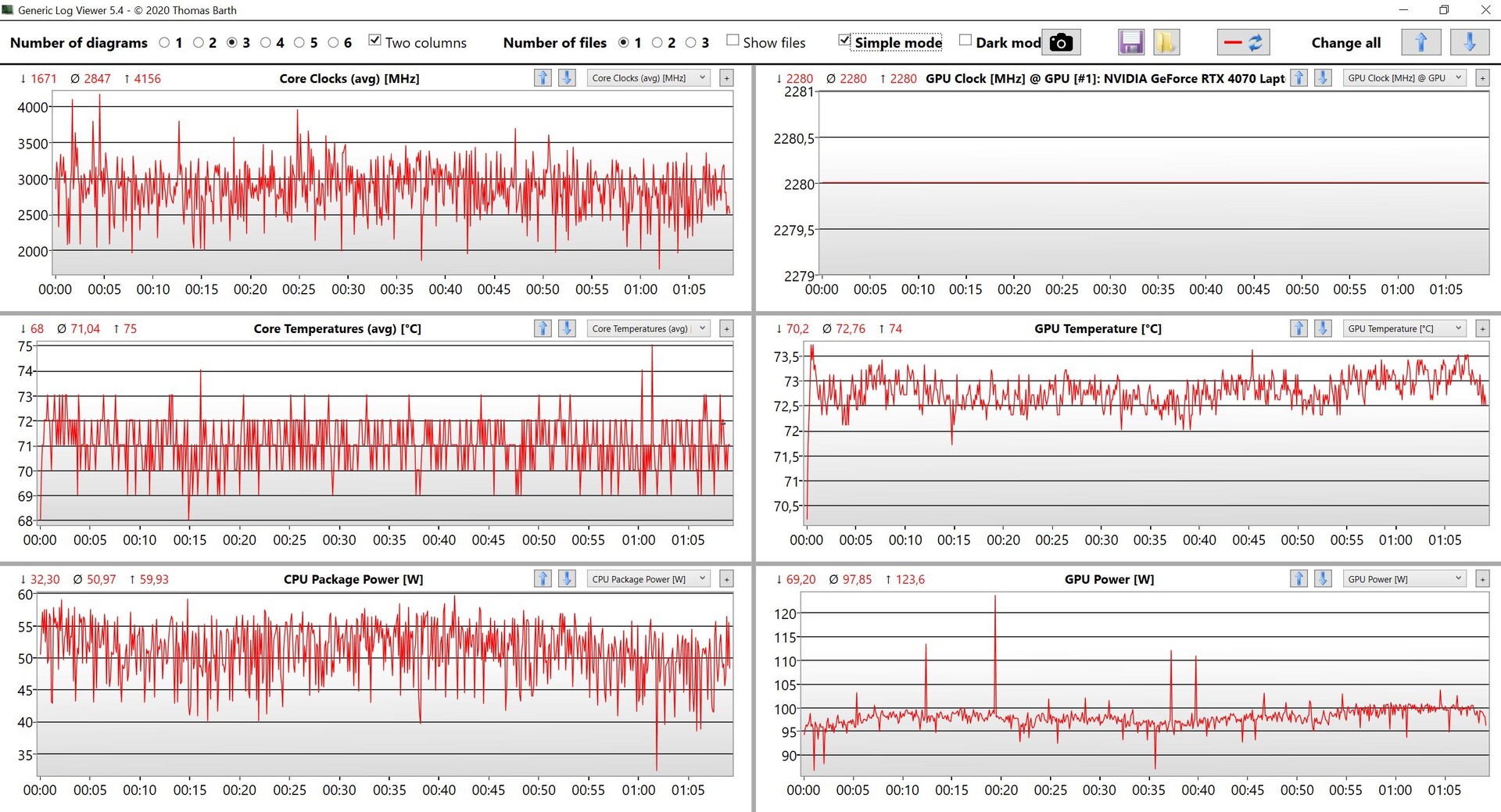Click plus button beside CPU Package Power dropdown
This screenshot has width=1501, height=812.
pyautogui.click(x=726, y=579)
